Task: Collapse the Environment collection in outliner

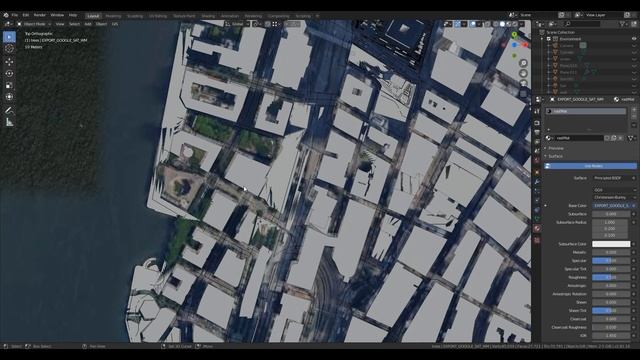Action: tap(542, 39)
